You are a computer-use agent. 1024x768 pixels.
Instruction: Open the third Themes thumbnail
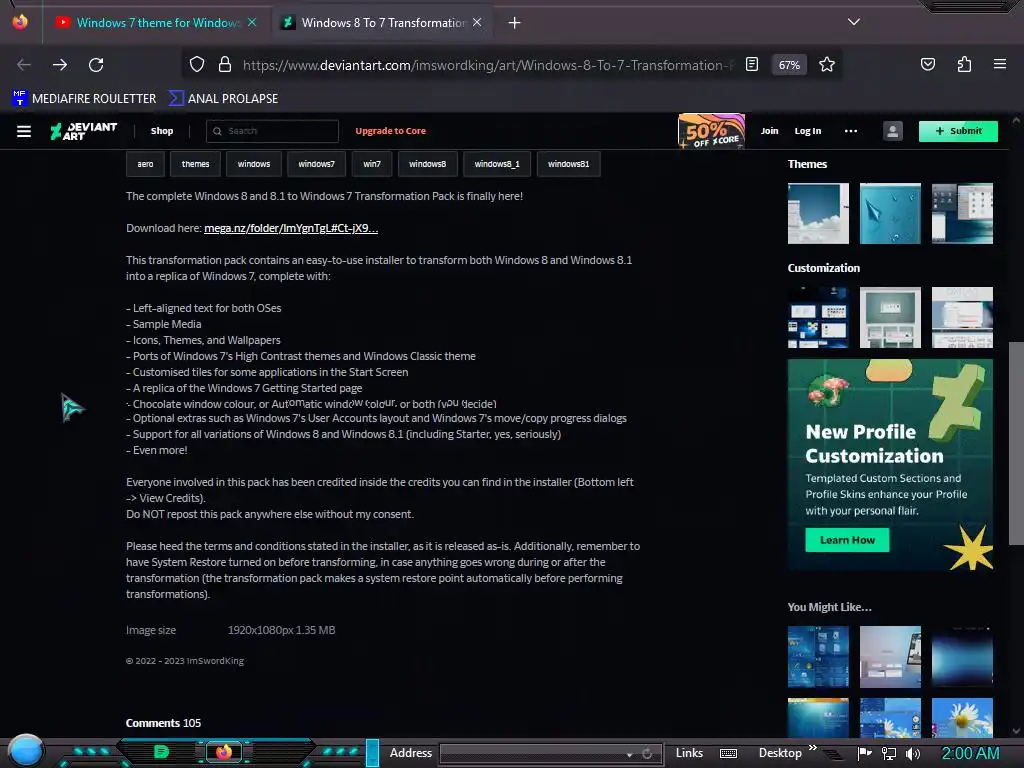(x=962, y=214)
